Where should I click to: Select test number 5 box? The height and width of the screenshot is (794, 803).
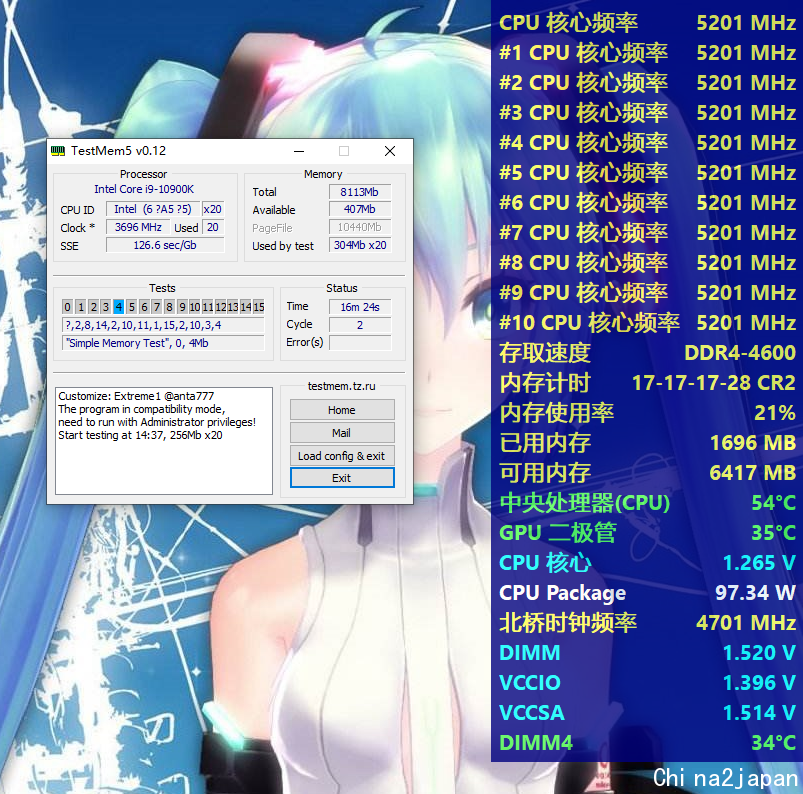coord(132,307)
